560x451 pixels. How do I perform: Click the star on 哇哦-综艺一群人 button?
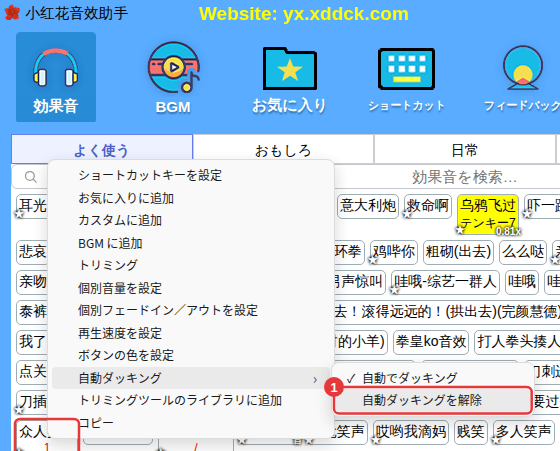click(x=395, y=291)
